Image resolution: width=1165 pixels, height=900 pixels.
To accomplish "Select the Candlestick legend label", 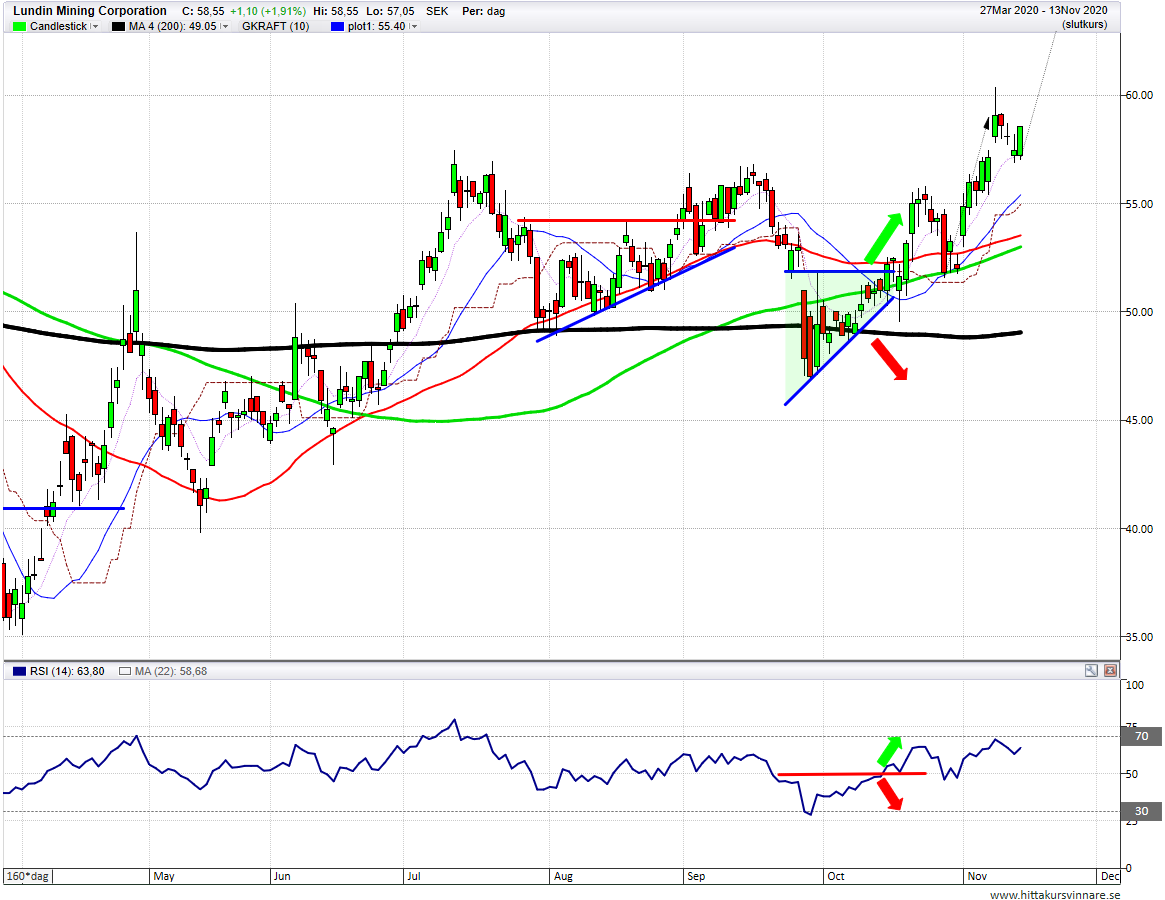I will 59,26.
